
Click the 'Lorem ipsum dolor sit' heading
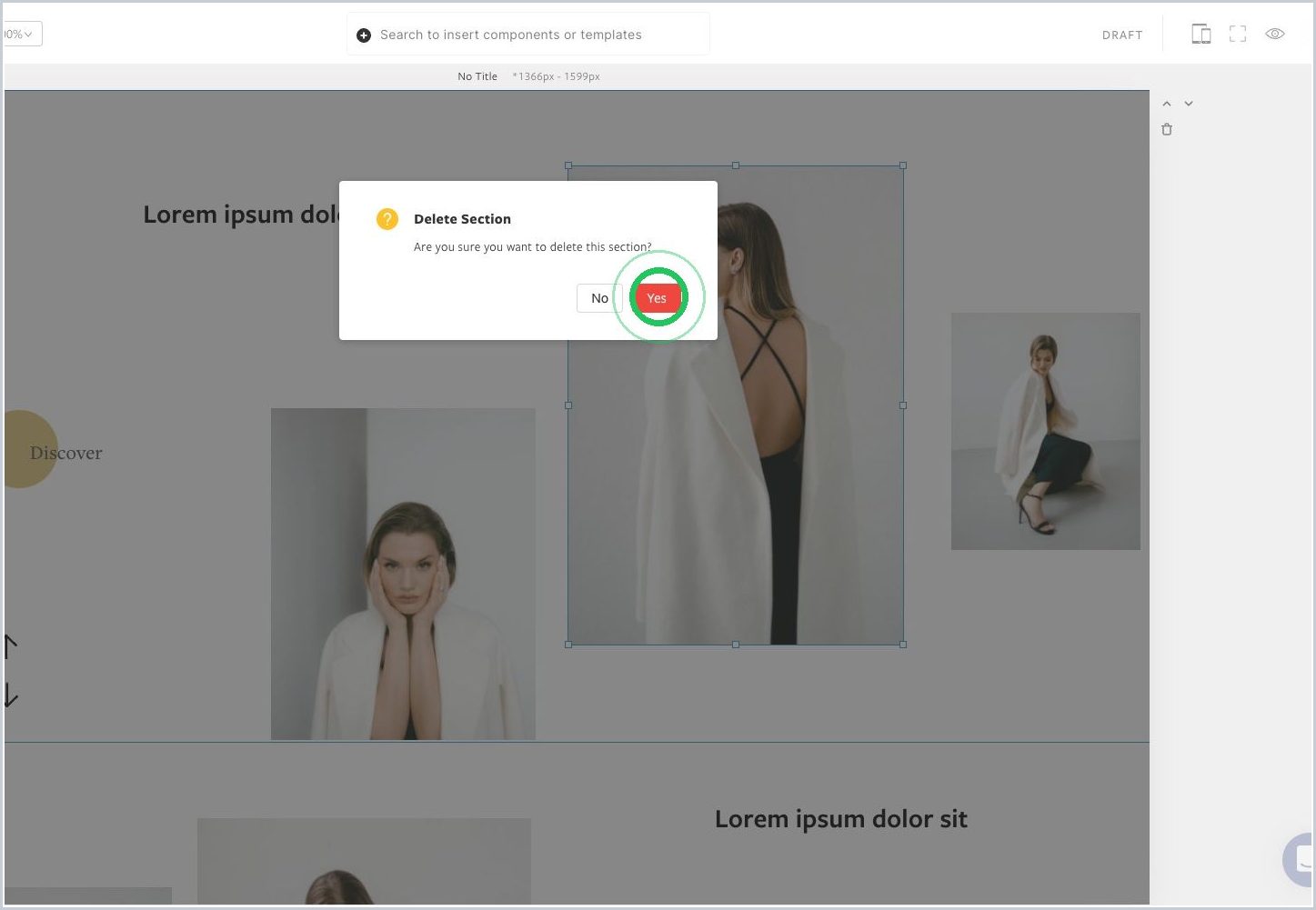click(841, 819)
